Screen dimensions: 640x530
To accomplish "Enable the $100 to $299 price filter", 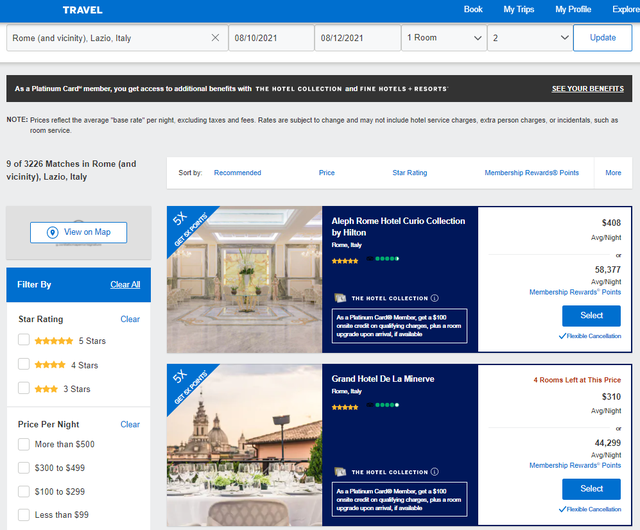I will pyautogui.click(x=24, y=491).
